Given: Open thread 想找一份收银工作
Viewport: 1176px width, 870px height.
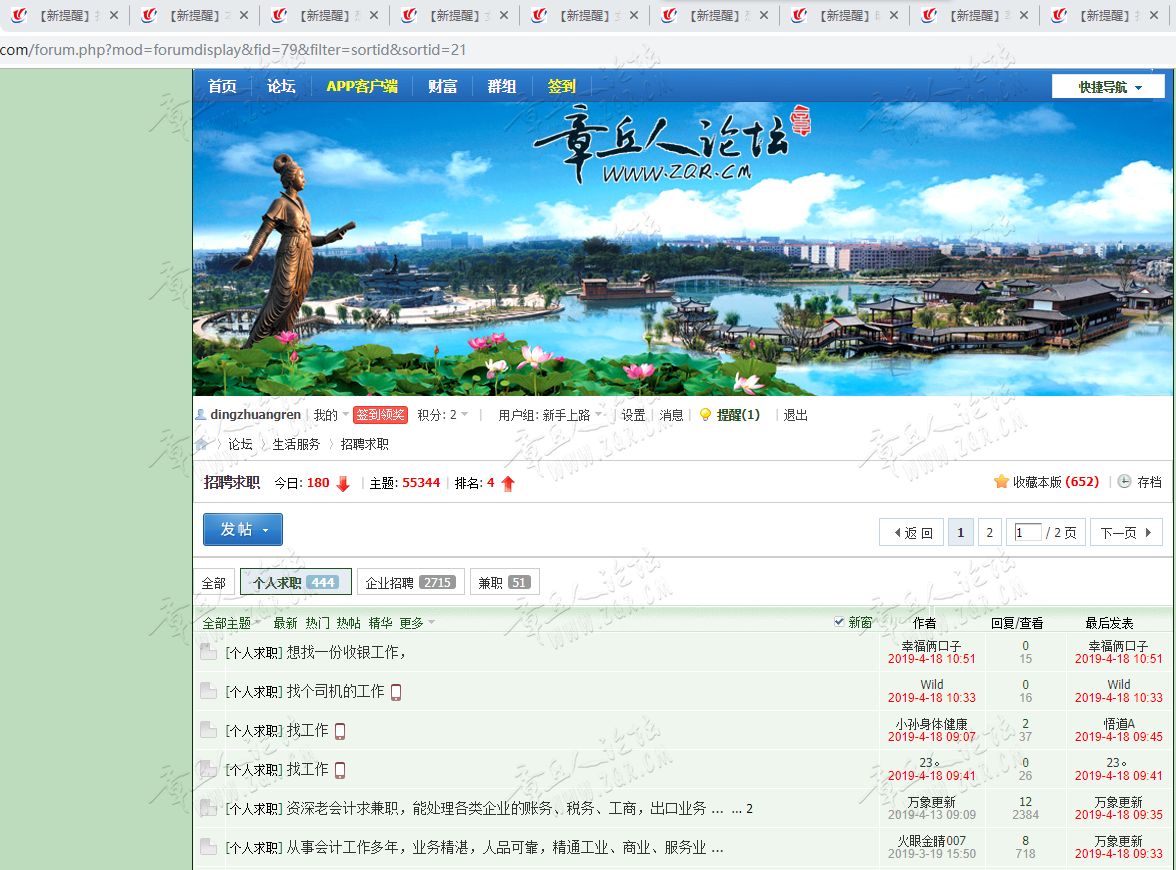Looking at the screenshot, I should (x=346, y=652).
